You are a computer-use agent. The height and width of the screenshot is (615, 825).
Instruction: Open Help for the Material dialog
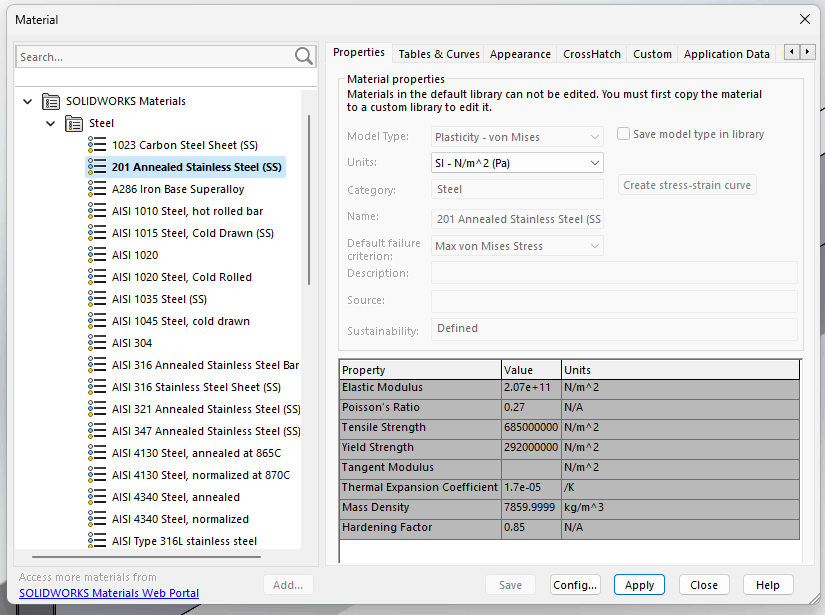click(768, 585)
